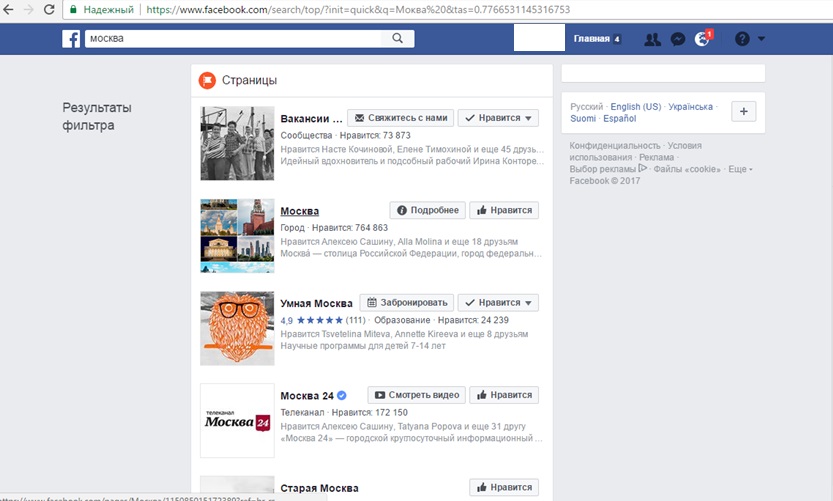The width and height of the screenshot is (833, 501).
Task: Click the Страницы section heading
Action: (x=249, y=80)
